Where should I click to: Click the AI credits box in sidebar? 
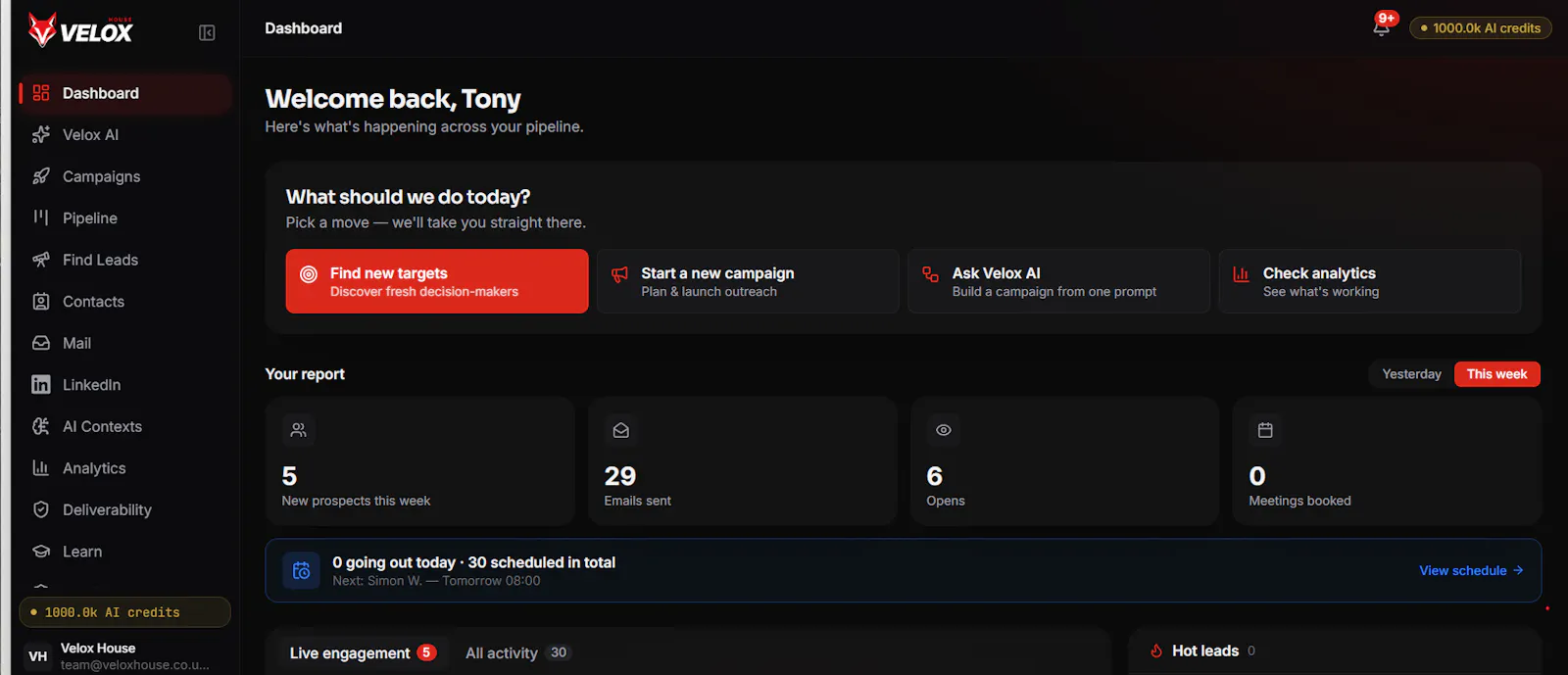point(124,612)
